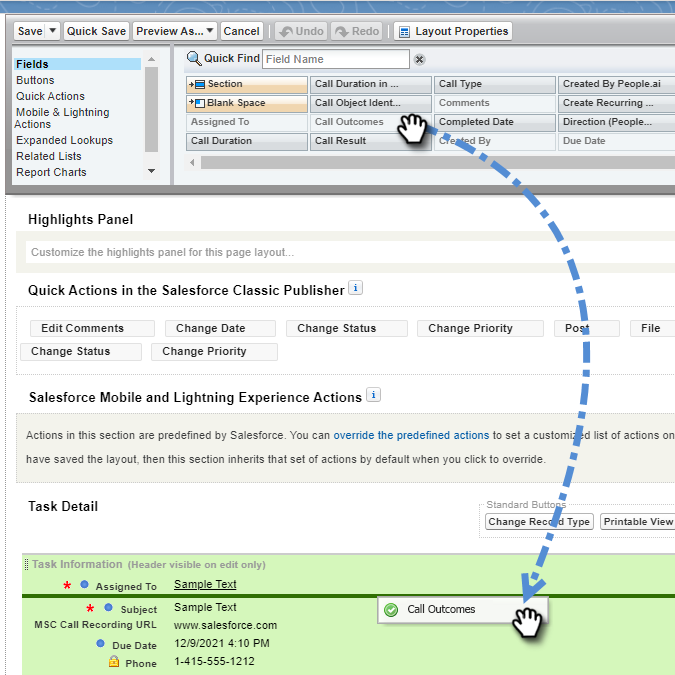
Task: Select the Call Object Ident field item
Action: pyautogui.click(x=371, y=103)
